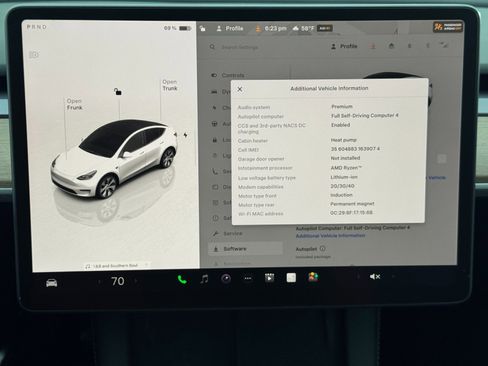The image size is (488, 366).
Task: Tap the Bluetooth icon in settings header
Action: 427,45
